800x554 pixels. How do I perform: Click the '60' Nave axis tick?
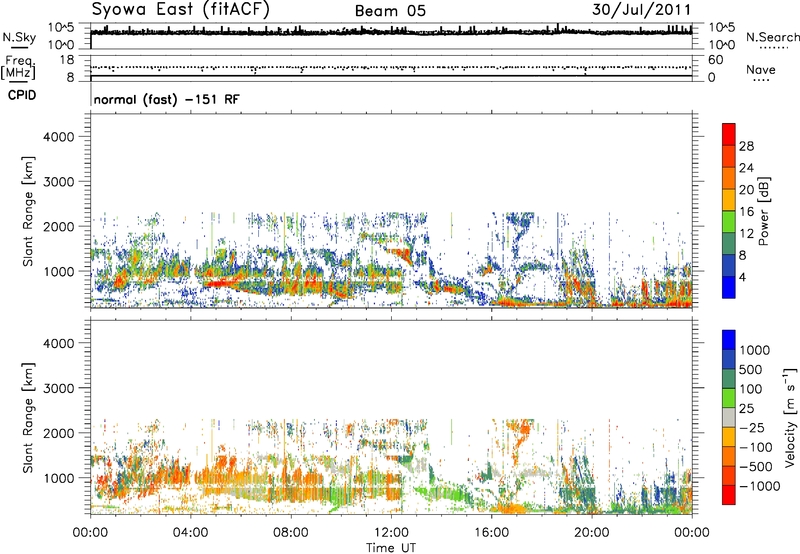pyautogui.click(x=715, y=60)
